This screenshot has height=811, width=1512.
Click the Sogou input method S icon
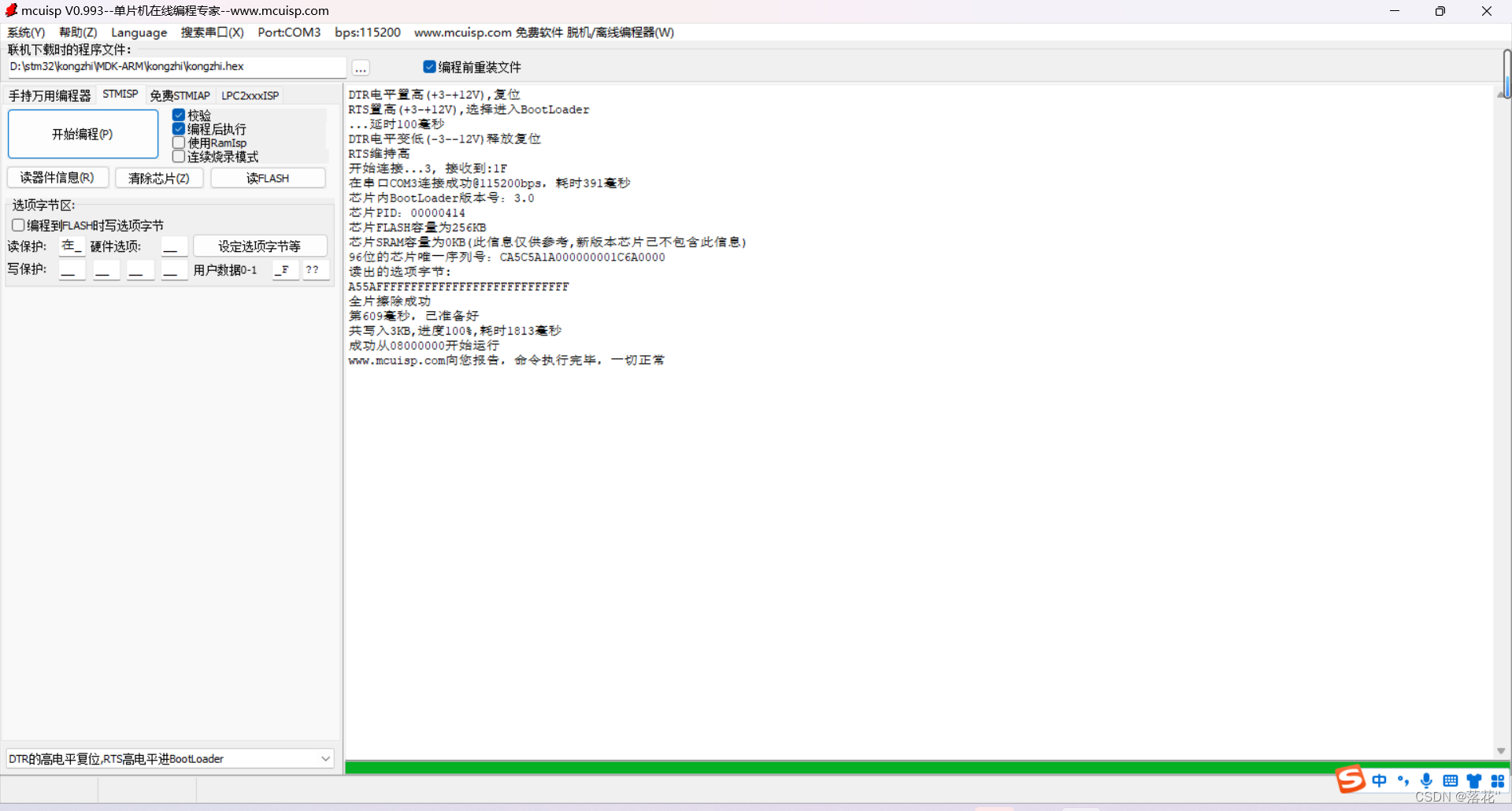pyautogui.click(x=1350, y=780)
